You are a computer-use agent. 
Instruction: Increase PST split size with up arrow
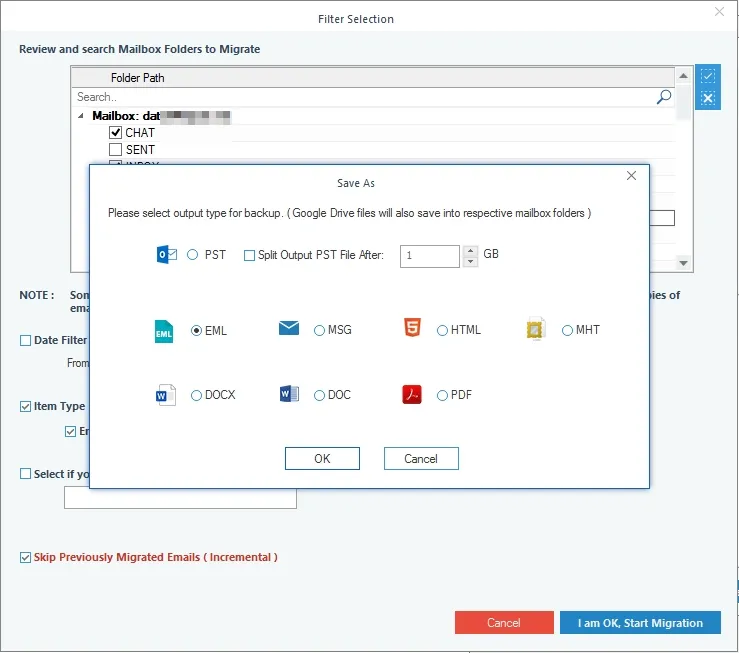[x=470, y=251]
